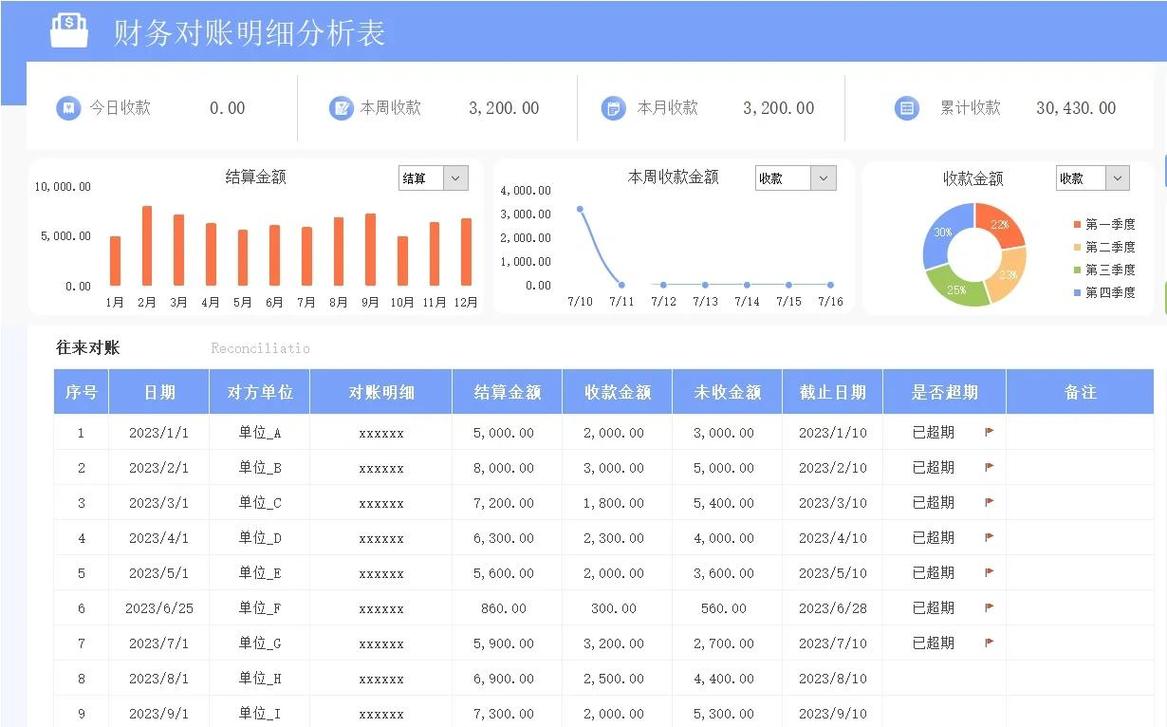This screenshot has height=727, width=1167.
Task: Click the 7/10 point on weekly chart
Action: 580,209
